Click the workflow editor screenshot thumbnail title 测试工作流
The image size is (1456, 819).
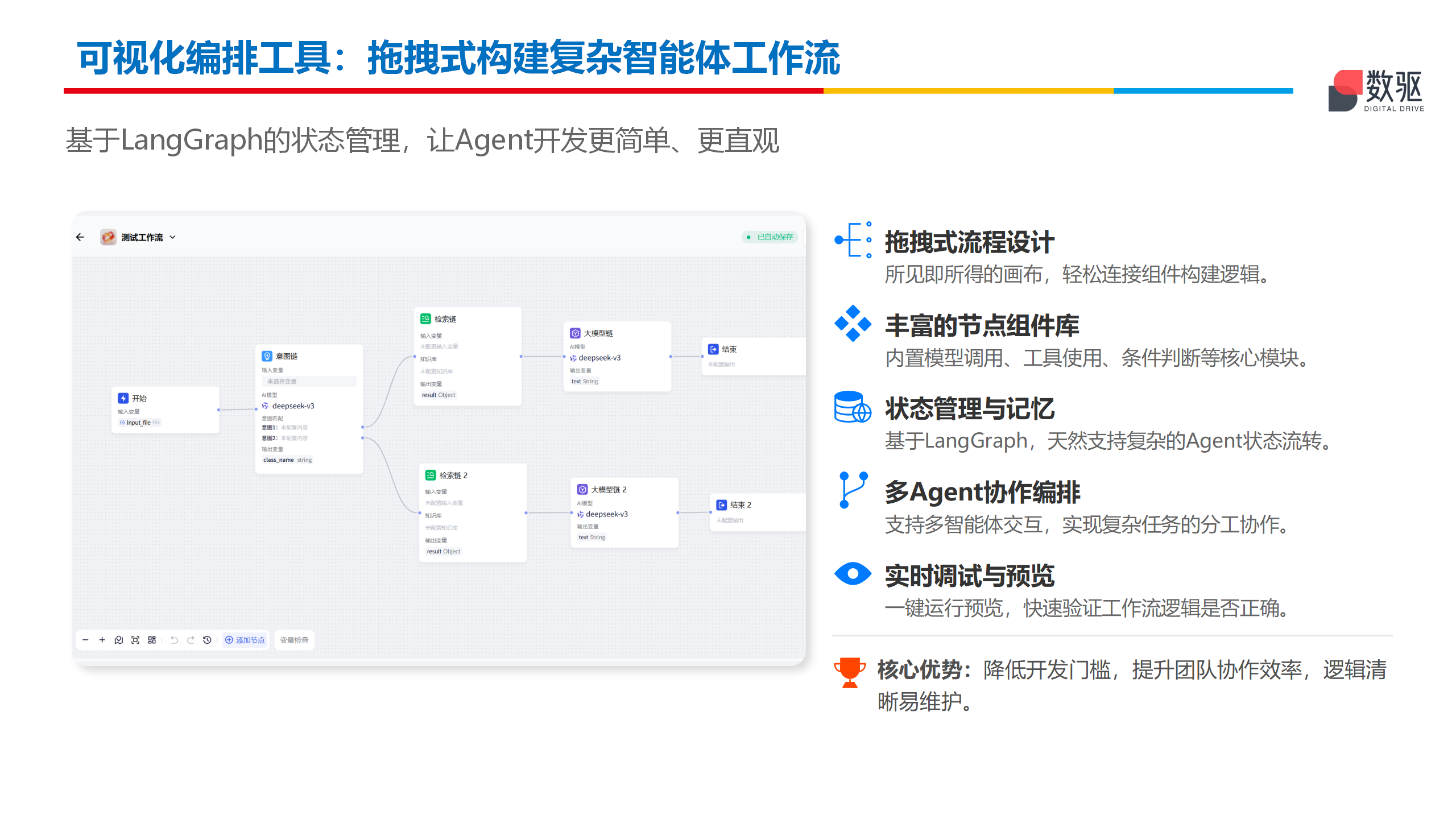[142, 237]
